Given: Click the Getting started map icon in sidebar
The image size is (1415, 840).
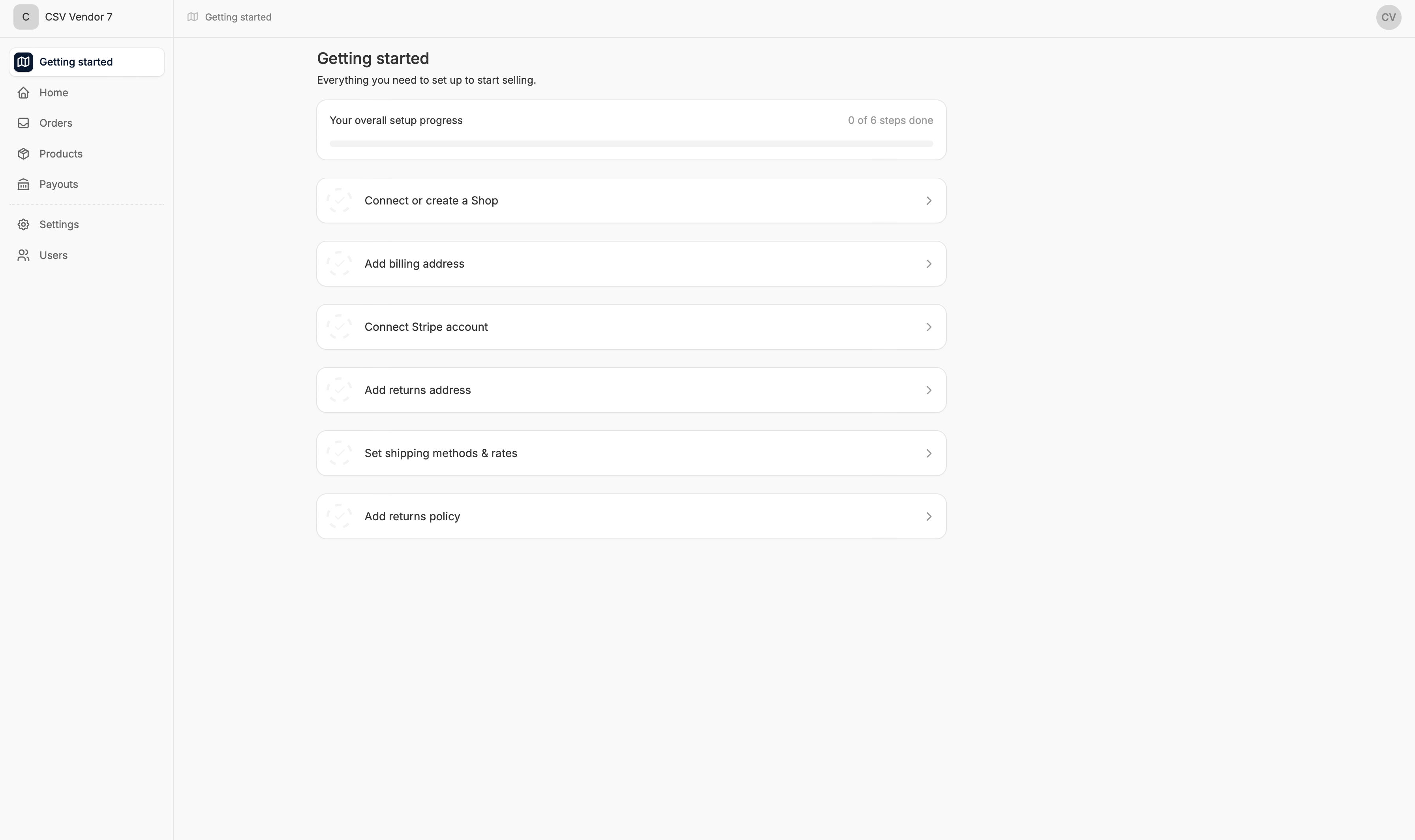Looking at the screenshot, I should (23, 62).
